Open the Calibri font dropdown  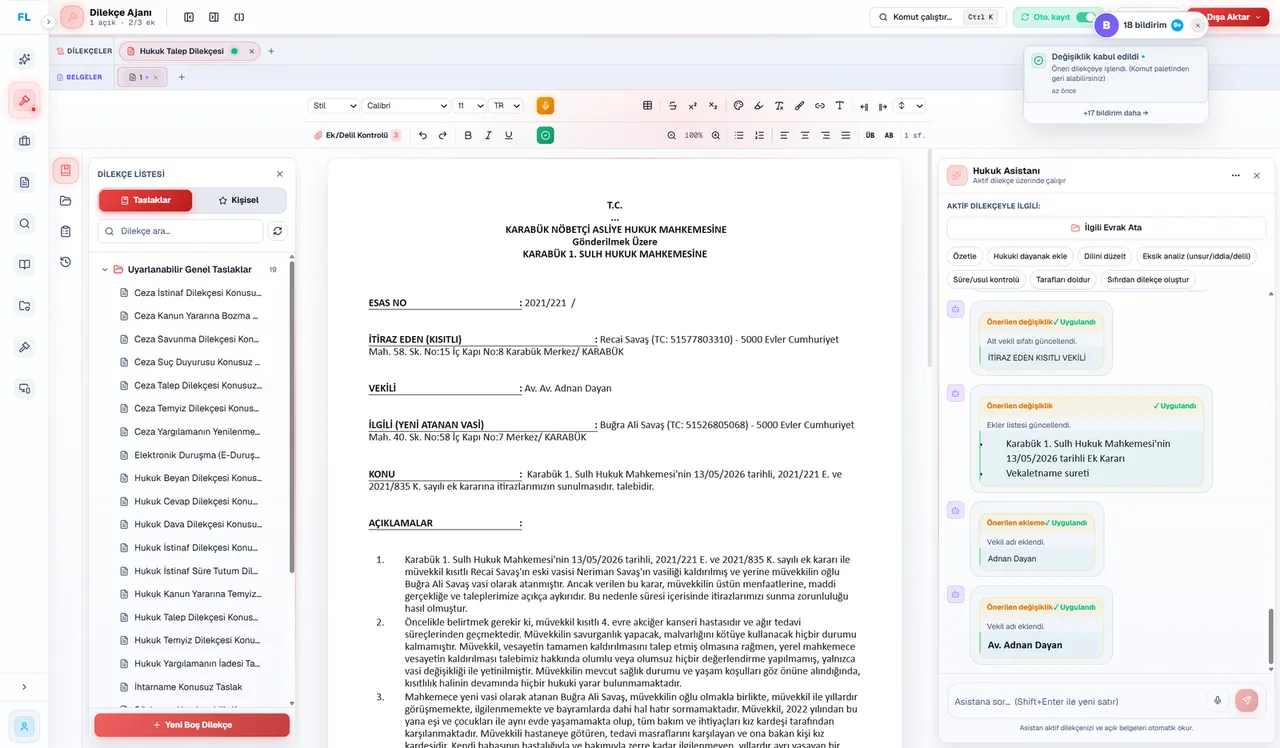click(x=405, y=105)
